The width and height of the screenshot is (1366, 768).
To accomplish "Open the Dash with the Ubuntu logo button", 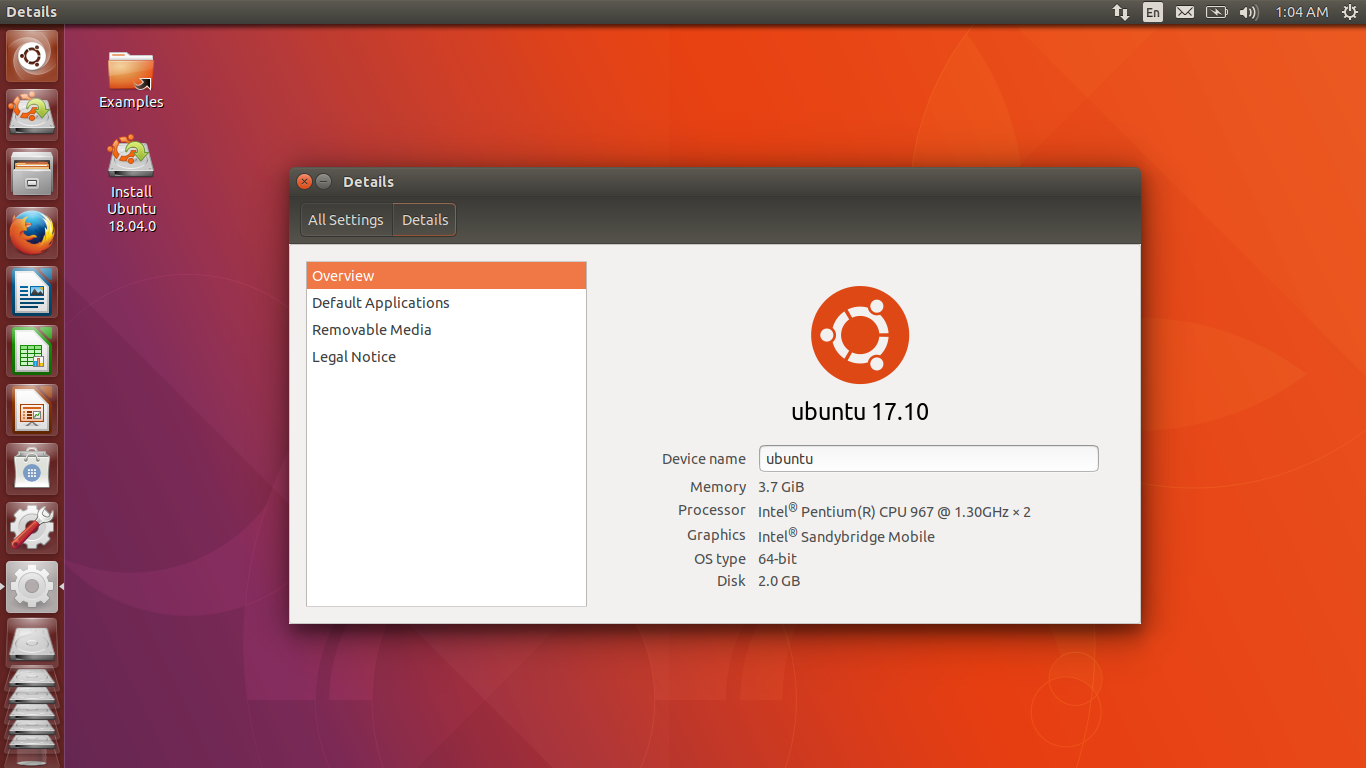I will 32,55.
